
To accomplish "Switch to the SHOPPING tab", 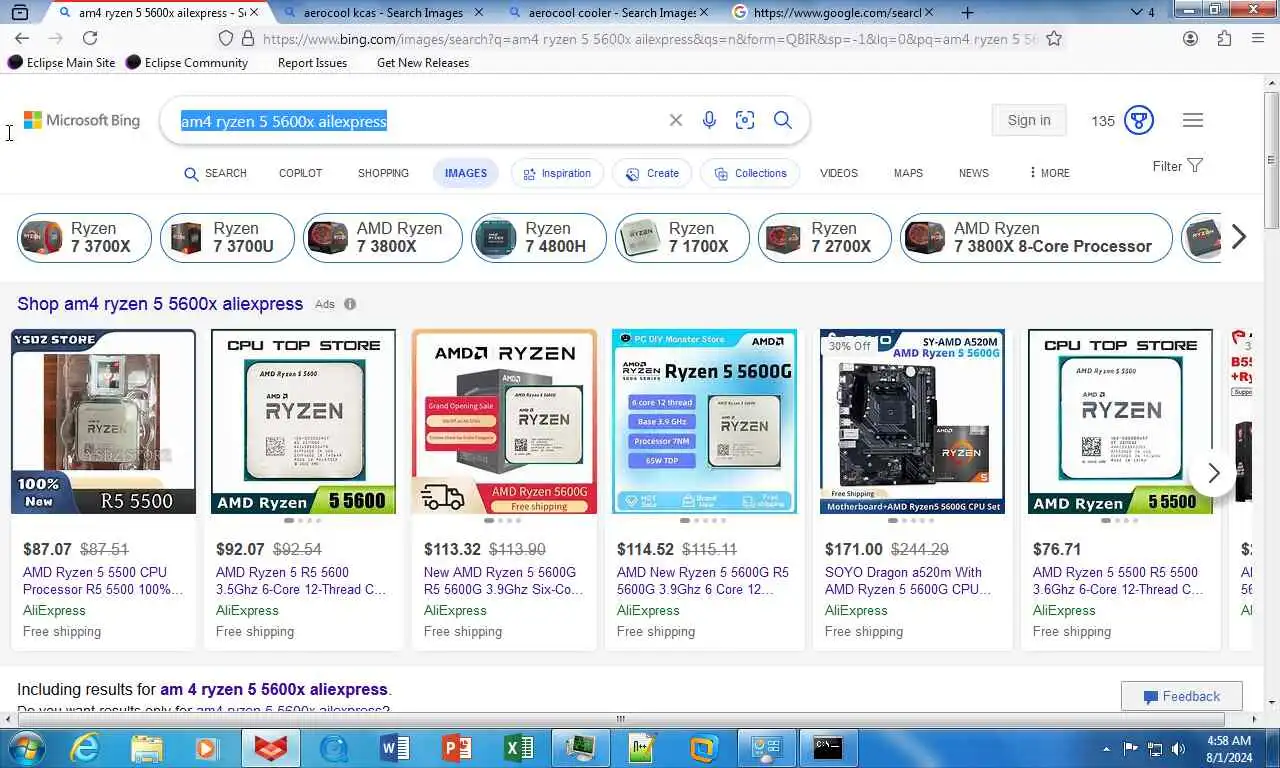I will pyautogui.click(x=383, y=173).
